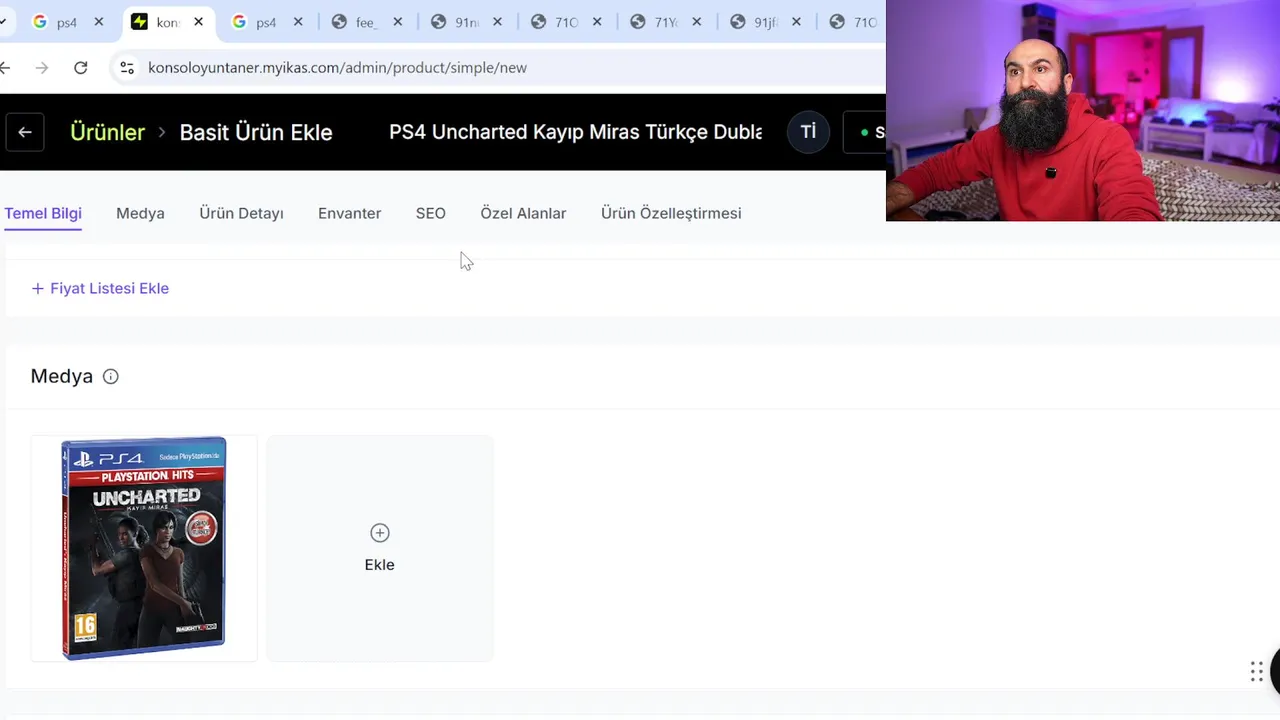1280x720 pixels.
Task: Click the info icon next to Medya
Action: coord(111,377)
